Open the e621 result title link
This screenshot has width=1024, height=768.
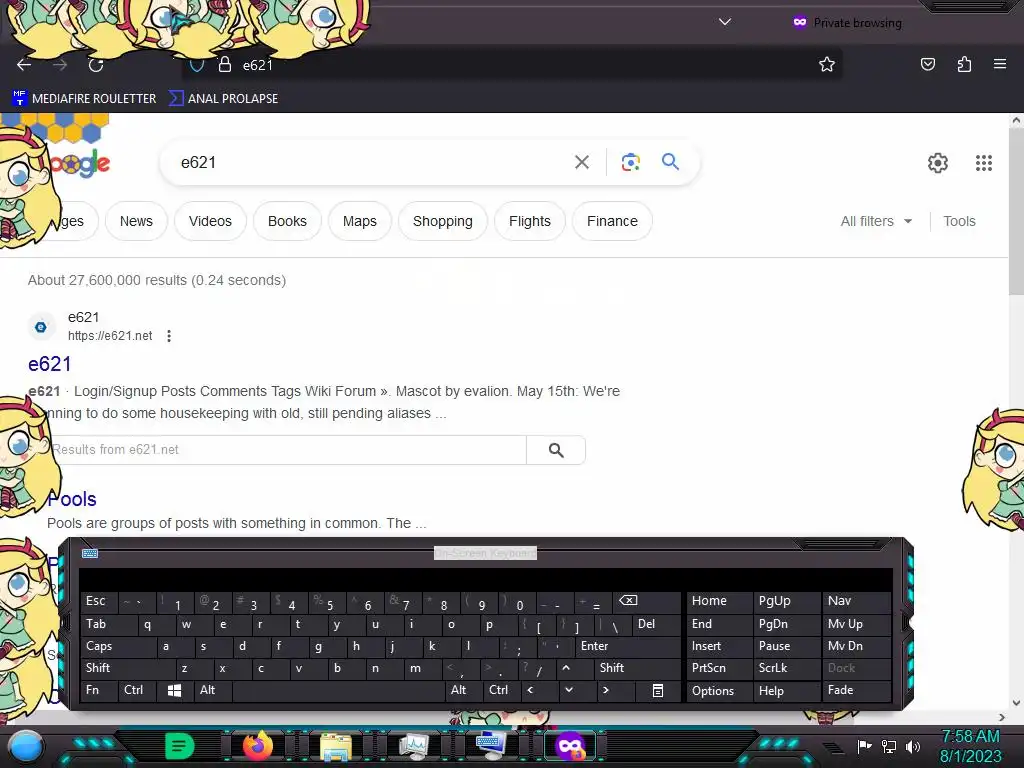click(x=50, y=364)
